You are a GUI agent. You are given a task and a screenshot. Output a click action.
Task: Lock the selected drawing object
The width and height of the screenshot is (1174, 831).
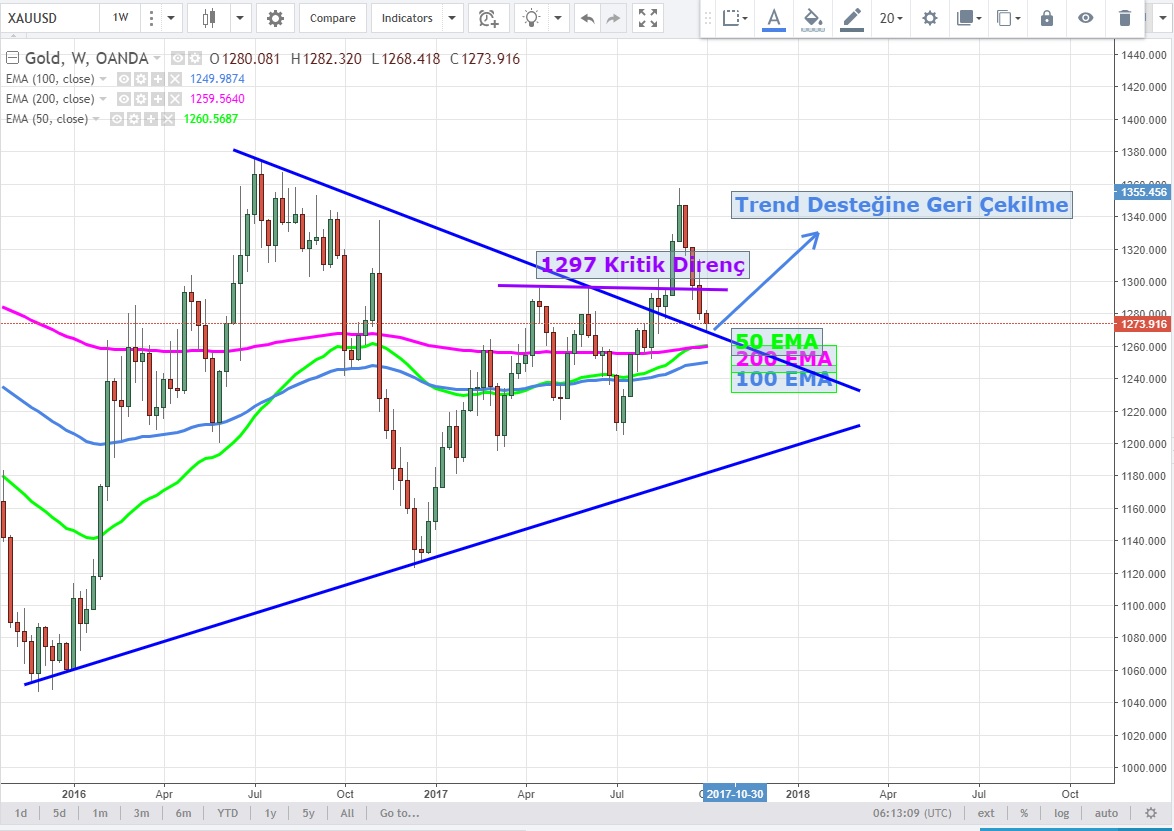(1046, 18)
